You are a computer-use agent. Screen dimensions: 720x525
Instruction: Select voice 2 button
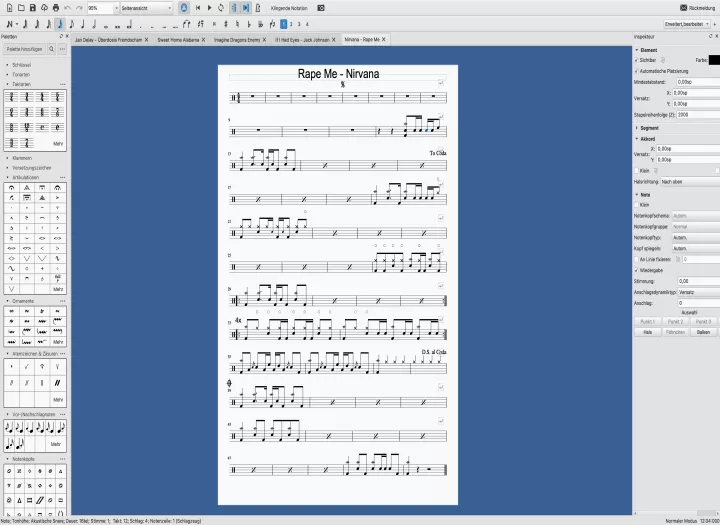tap(291, 24)
